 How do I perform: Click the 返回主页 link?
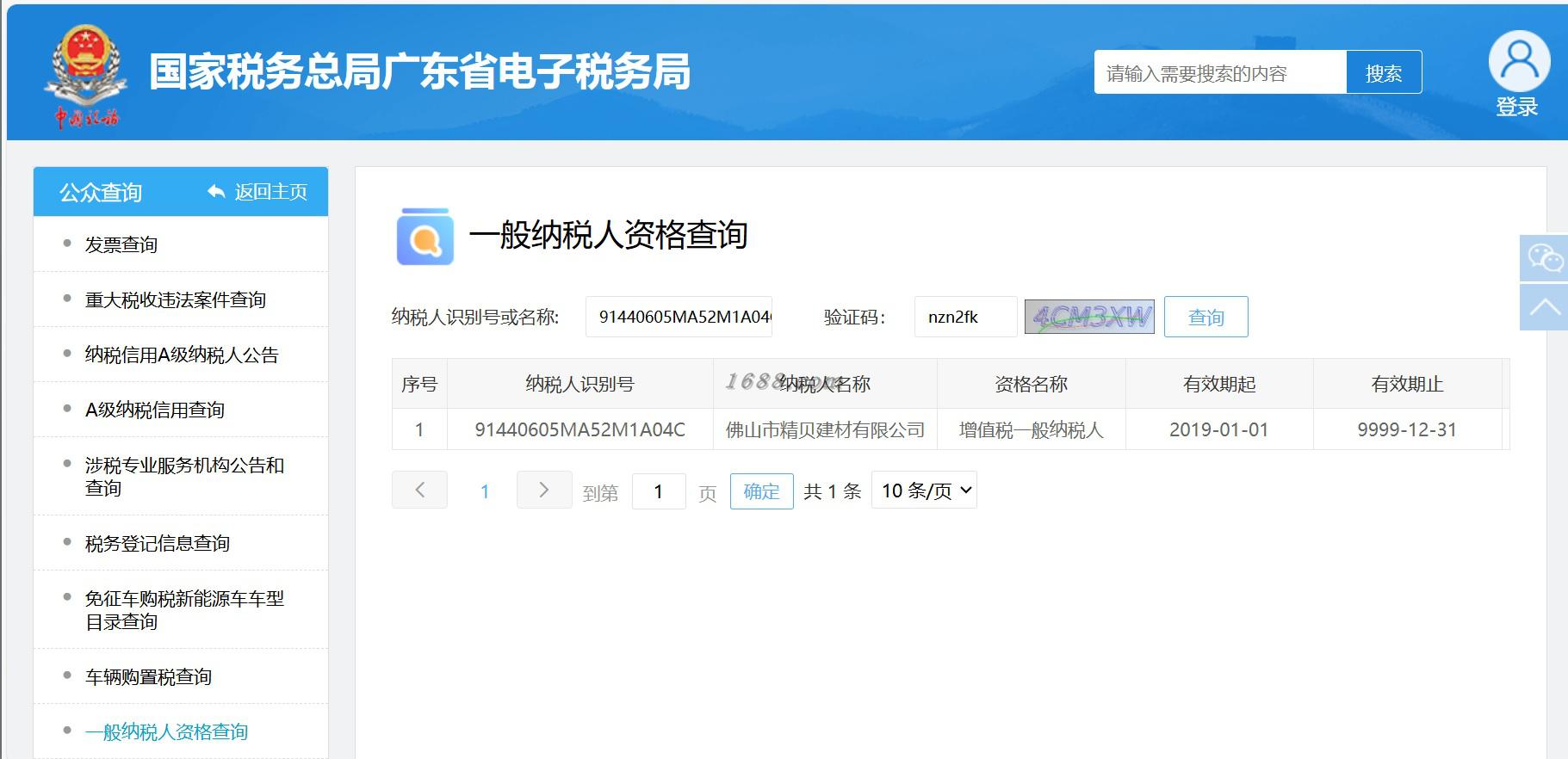[271, 192]
